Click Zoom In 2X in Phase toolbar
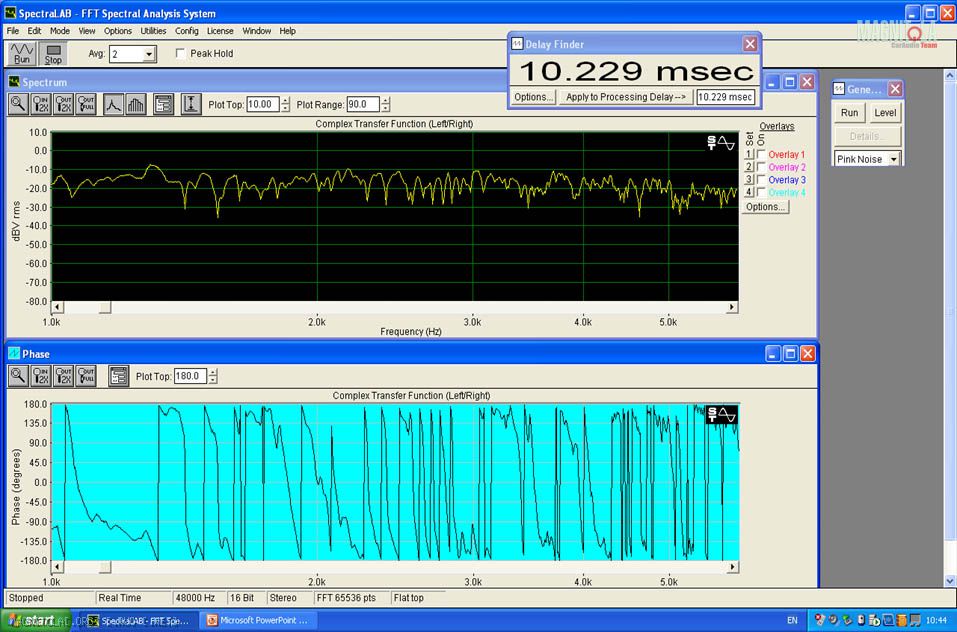The image size is (957, 632). pos(41,376)
